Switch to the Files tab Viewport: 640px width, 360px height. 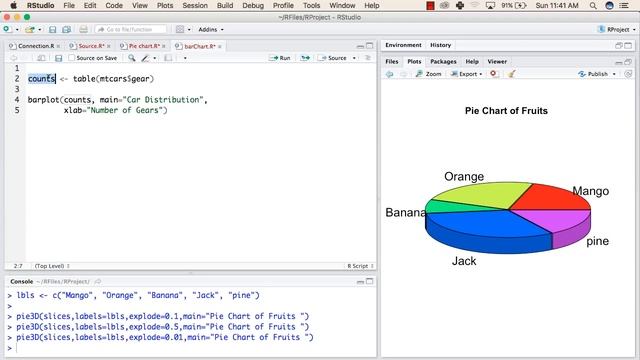pos(391,62)
